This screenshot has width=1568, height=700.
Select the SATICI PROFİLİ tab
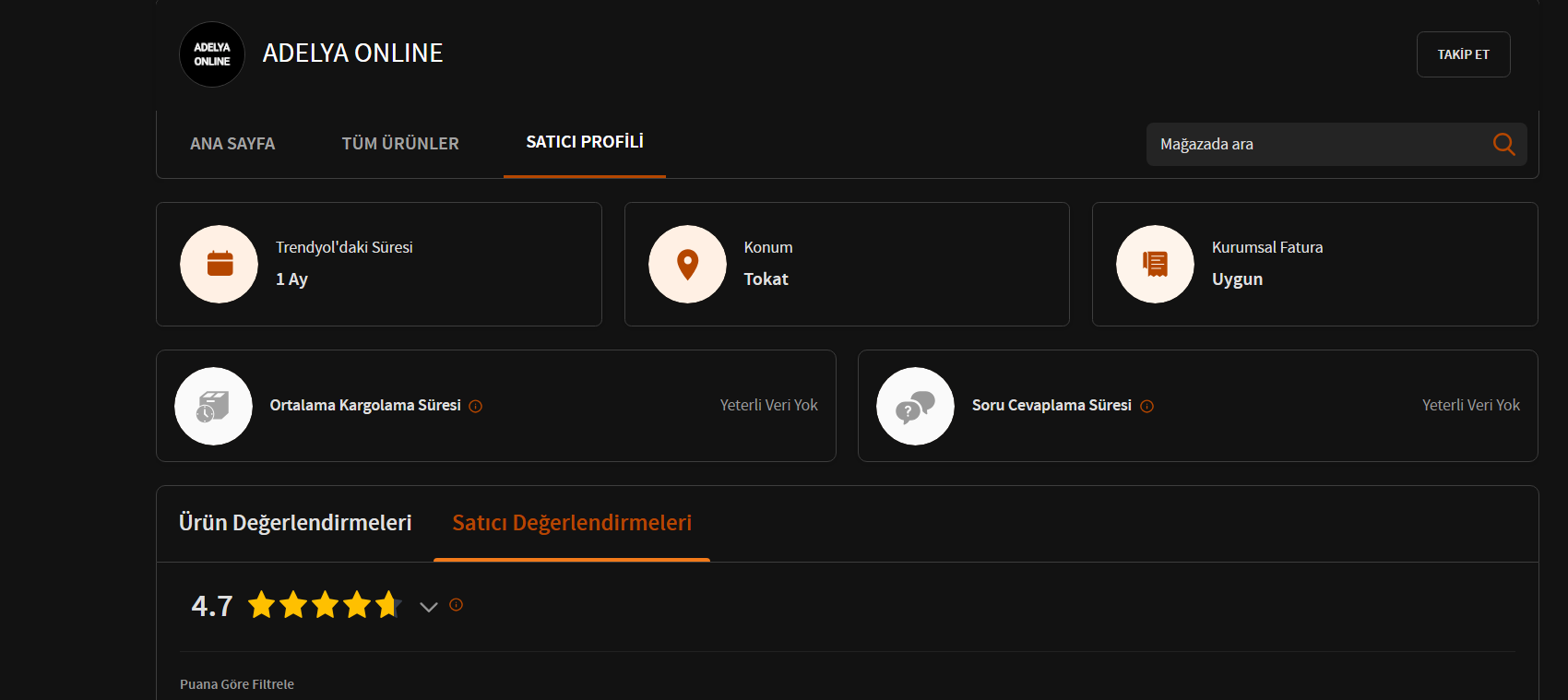(585, 142)
